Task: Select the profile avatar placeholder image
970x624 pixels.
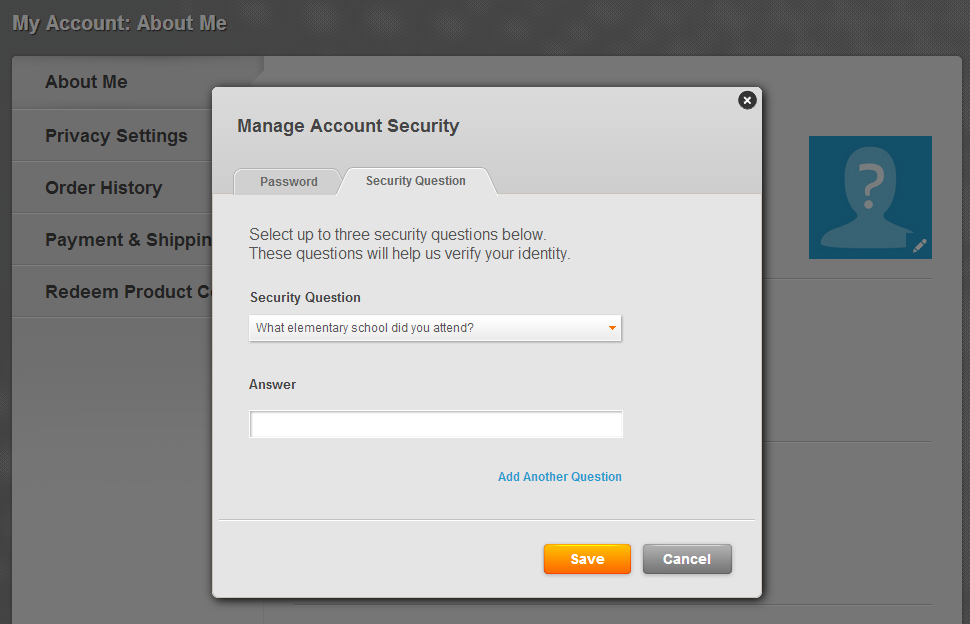Action: click(x=870, y=197)
